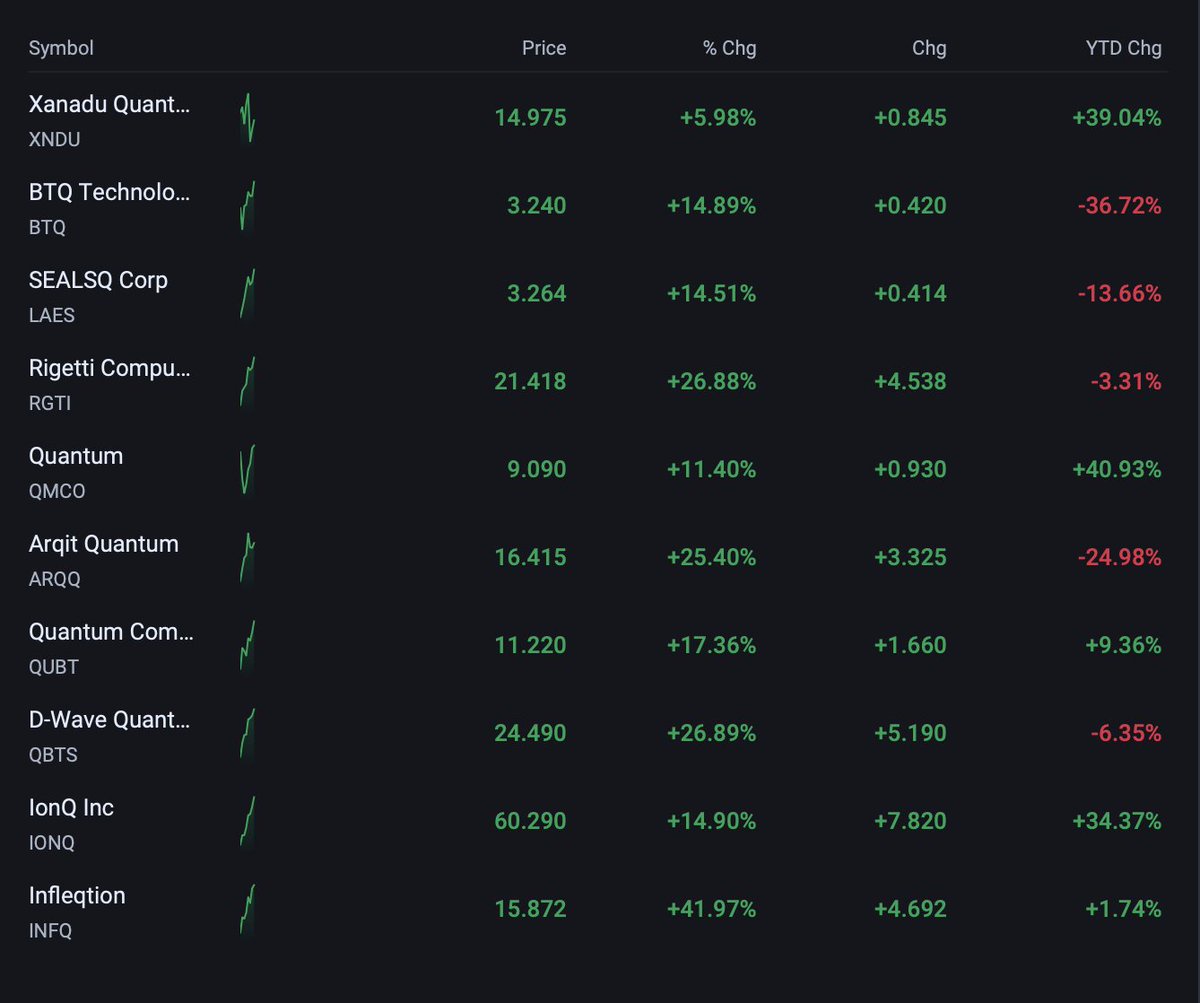Open the RGTI sparkline chart
This screenshot has width=1200, height=1003.
(247, 382)
